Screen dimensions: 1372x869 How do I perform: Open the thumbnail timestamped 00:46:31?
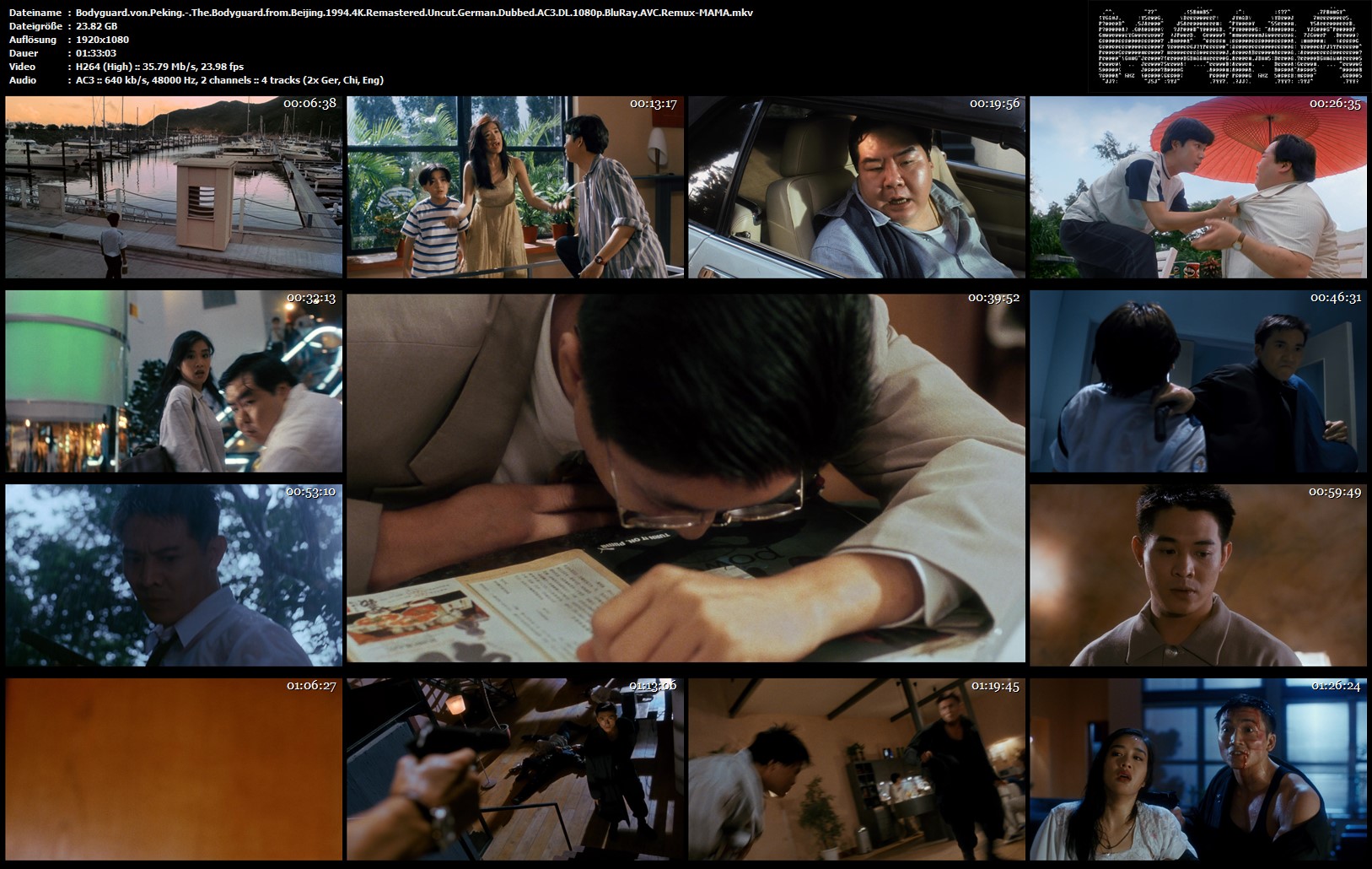[x=1198, y=381]
